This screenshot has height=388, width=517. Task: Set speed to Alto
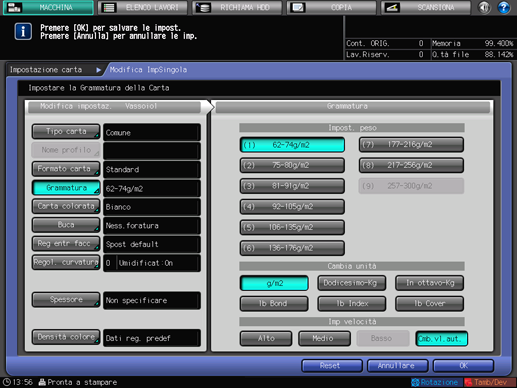tap(266, 338)
